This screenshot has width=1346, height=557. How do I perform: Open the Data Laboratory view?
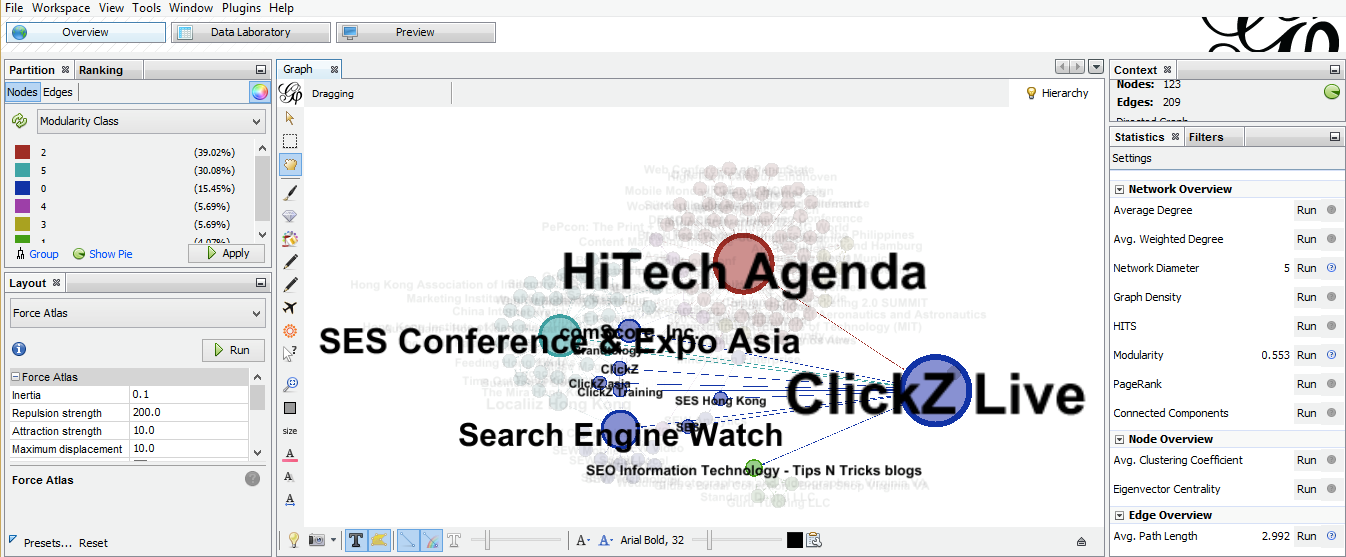point(250,32)
